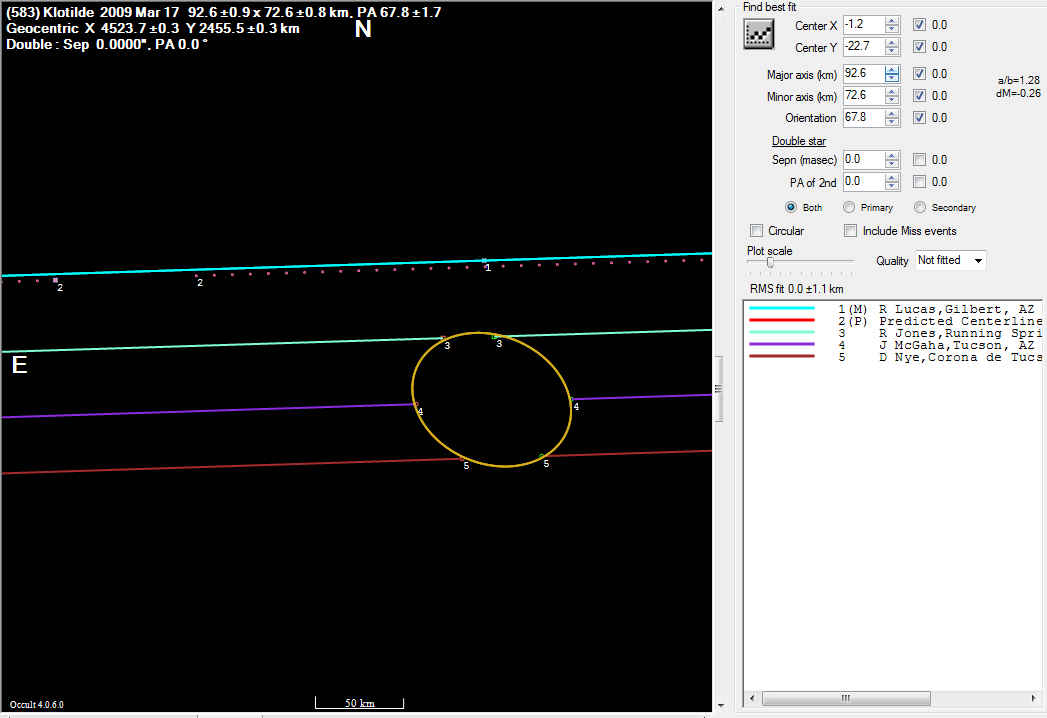
Task: Toggle the Major axis fit checkbox
Action: [x=919, y=73]
